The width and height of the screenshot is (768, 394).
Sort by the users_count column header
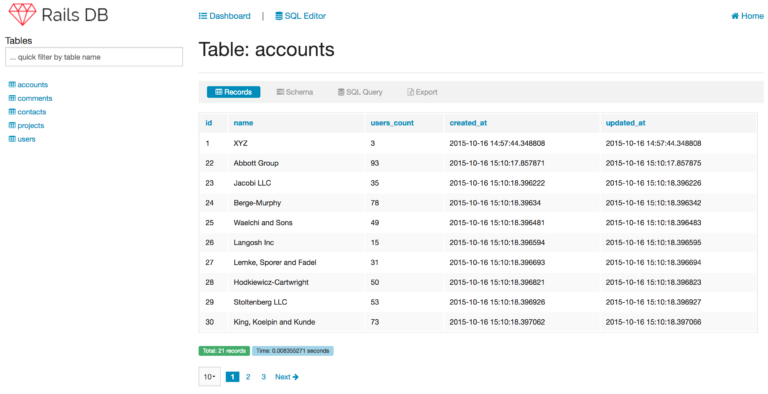click(x=392, y=123)
